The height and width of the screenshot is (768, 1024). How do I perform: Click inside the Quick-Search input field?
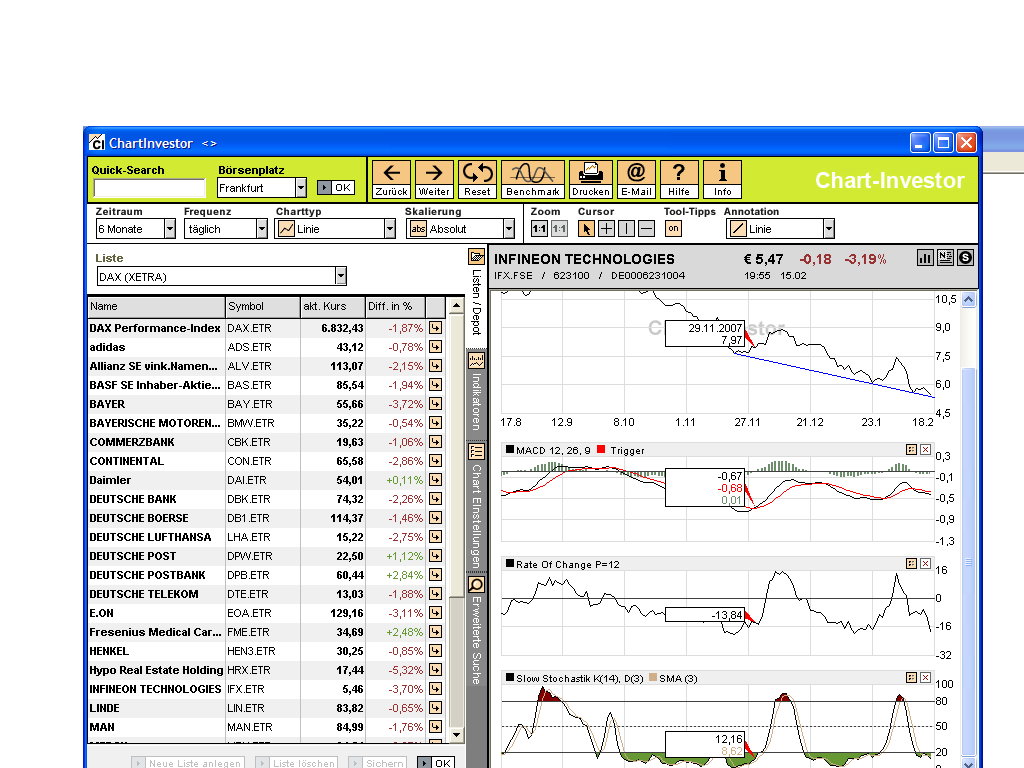(x=150, y=187)
